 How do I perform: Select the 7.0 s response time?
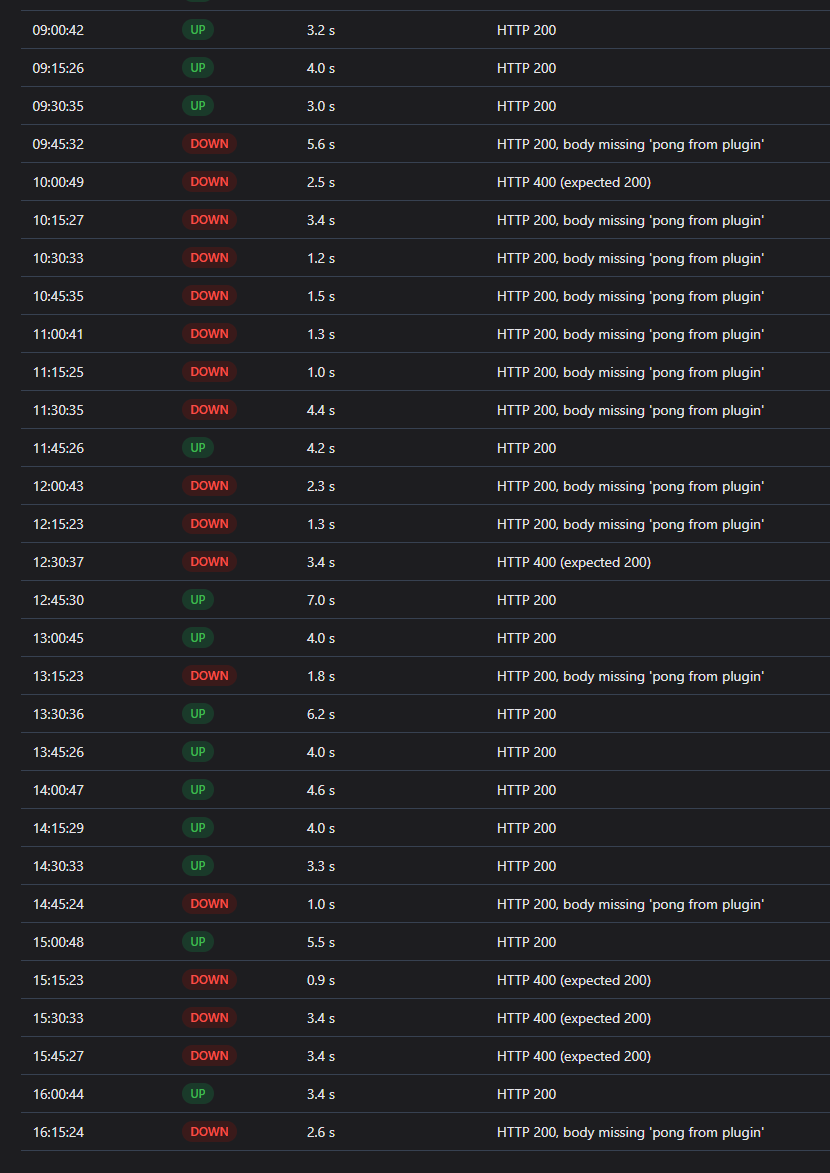click(321, 600)
